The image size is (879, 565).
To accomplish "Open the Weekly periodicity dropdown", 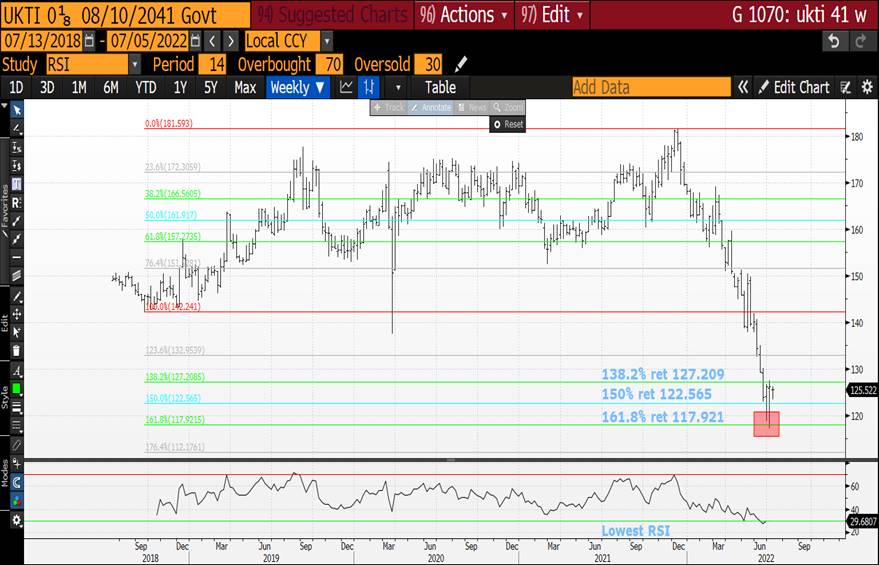I will (298, 87).
